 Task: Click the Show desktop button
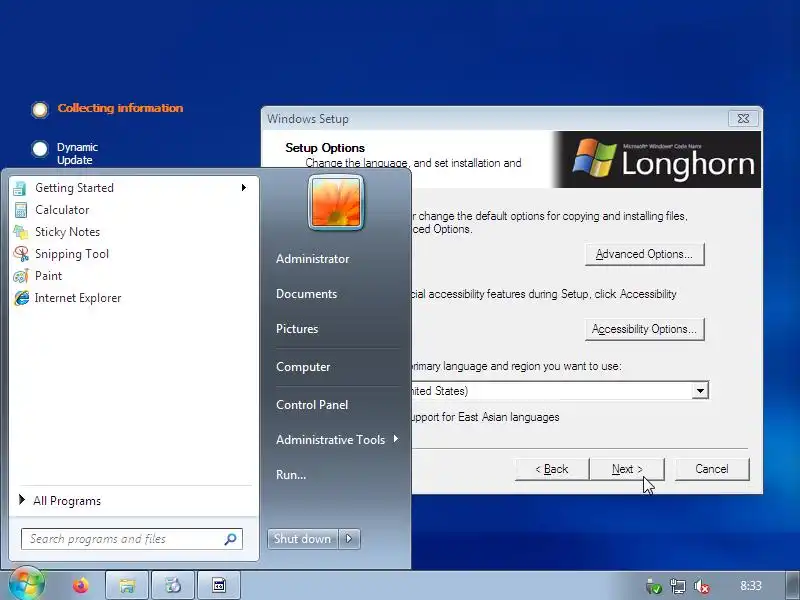[x=793, y=586]
